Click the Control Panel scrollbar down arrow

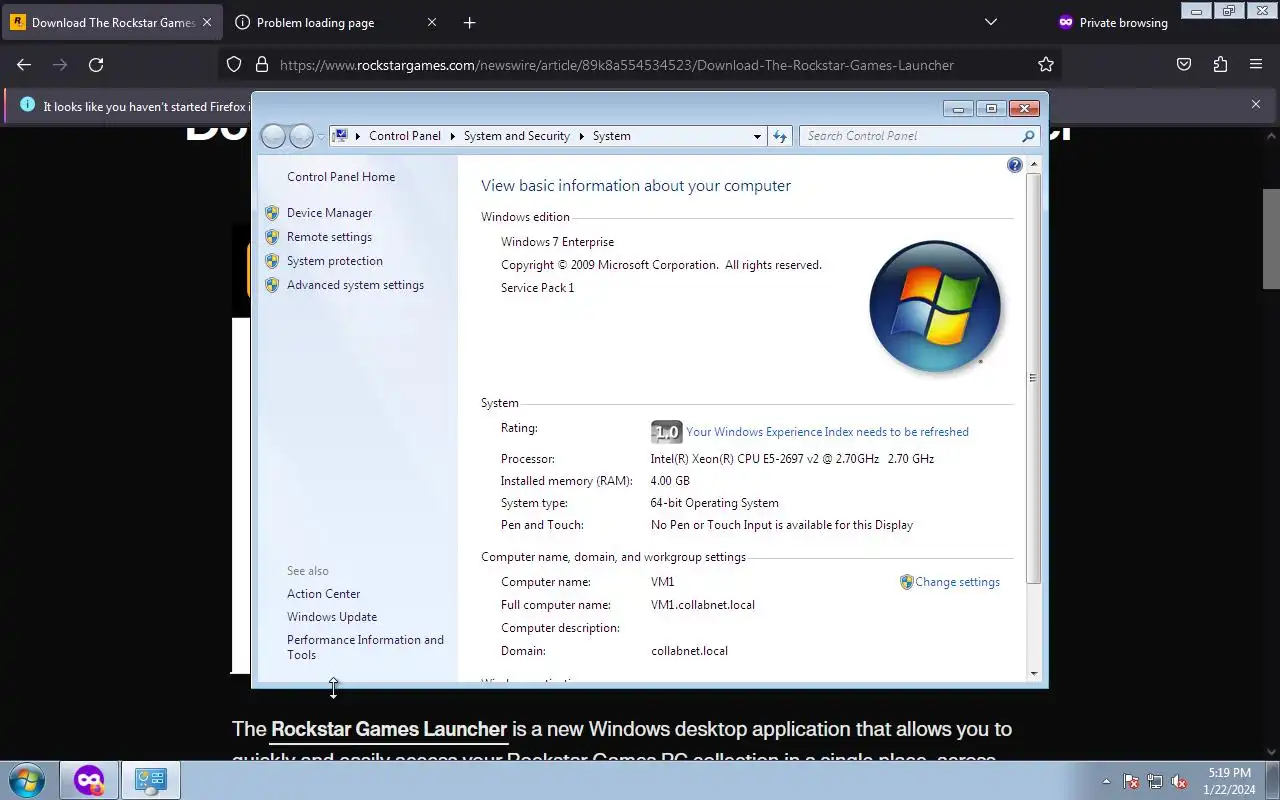pos(1034,674)
